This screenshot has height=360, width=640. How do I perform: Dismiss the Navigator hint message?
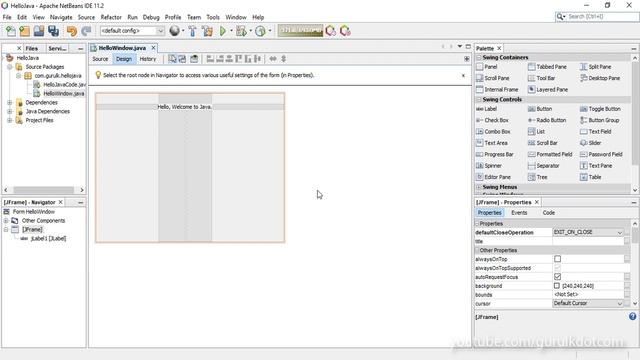click(x=463, y=76)
